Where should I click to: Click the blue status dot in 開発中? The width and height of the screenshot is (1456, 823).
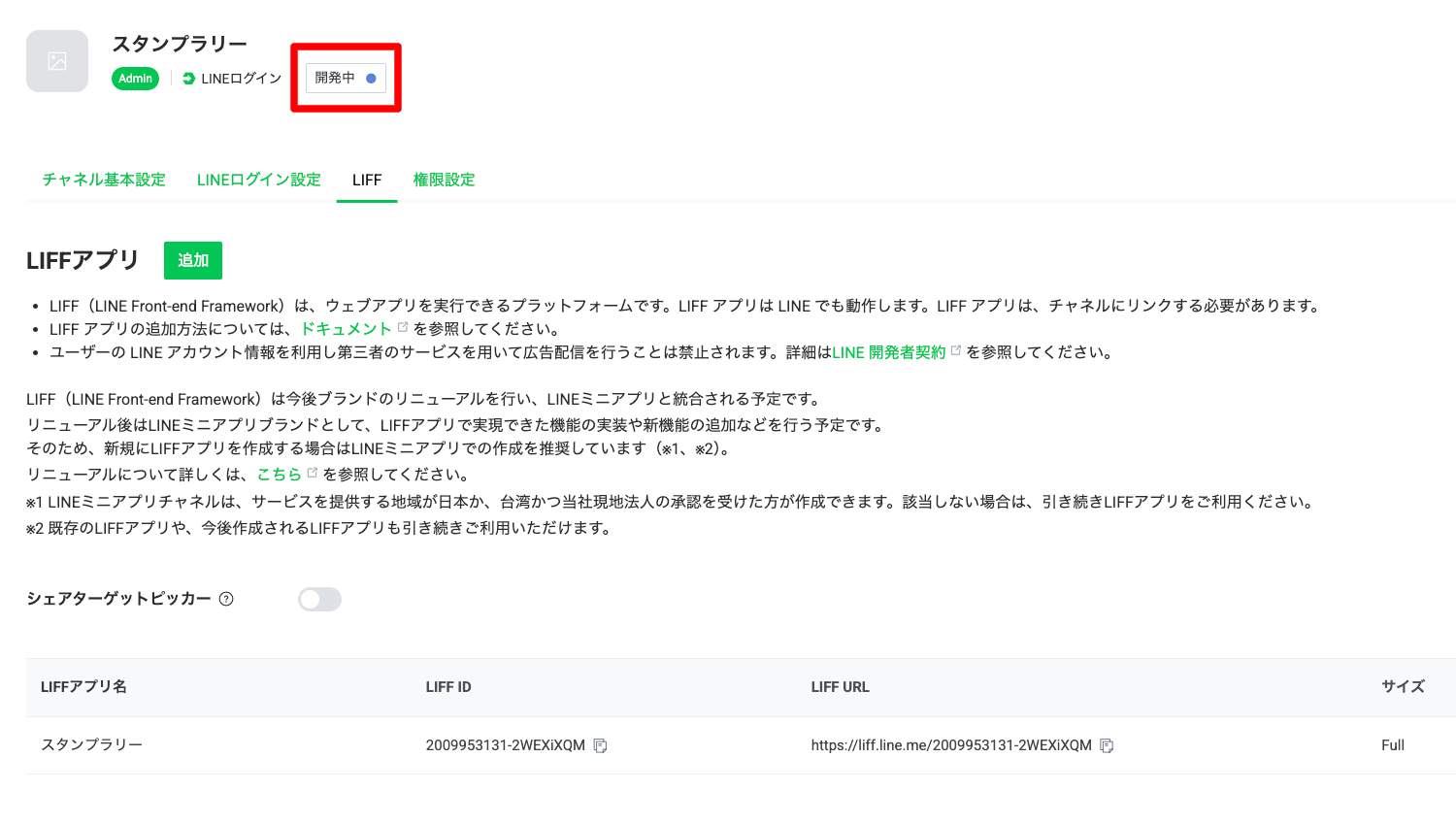click(x=371, y=79)
